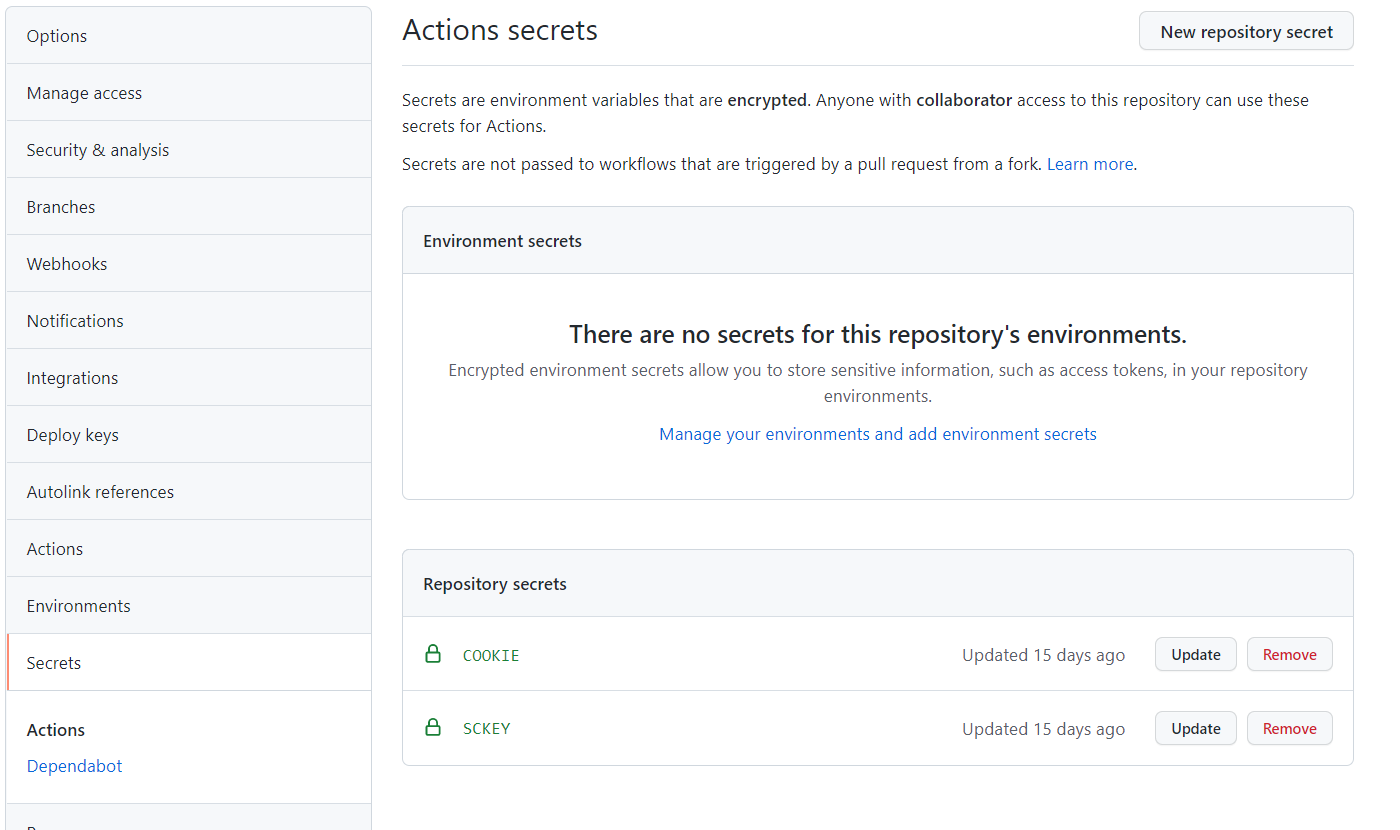
Task: Update the COOKIE repository secret
Action: pos(1195,654)
